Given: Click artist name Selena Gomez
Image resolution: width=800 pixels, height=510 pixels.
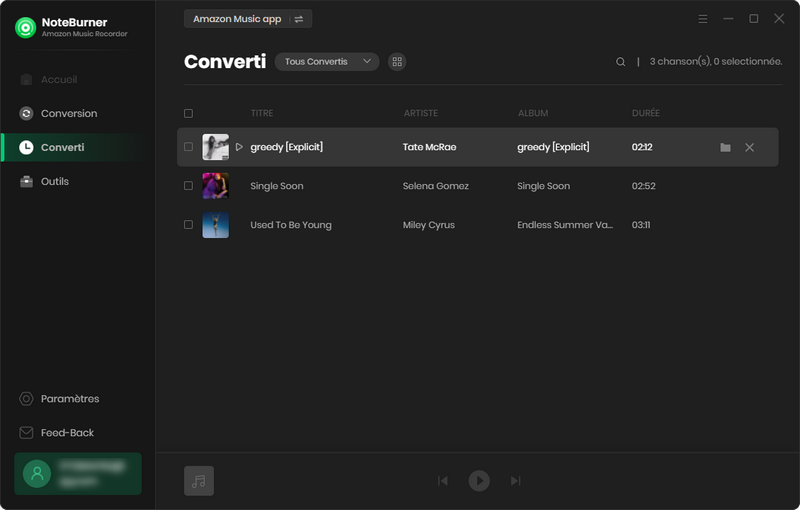Looking at the screenshot, I should pos(435,186).
